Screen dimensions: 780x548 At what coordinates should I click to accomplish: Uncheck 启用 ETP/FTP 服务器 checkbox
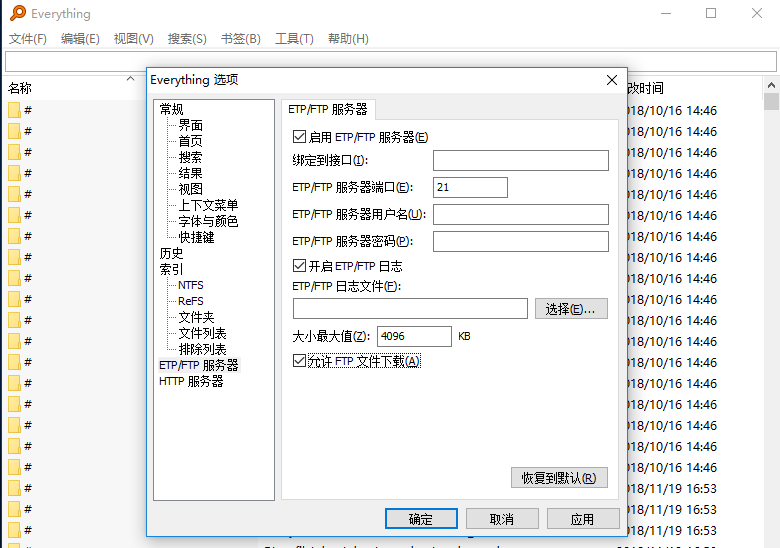pos(299,137)
